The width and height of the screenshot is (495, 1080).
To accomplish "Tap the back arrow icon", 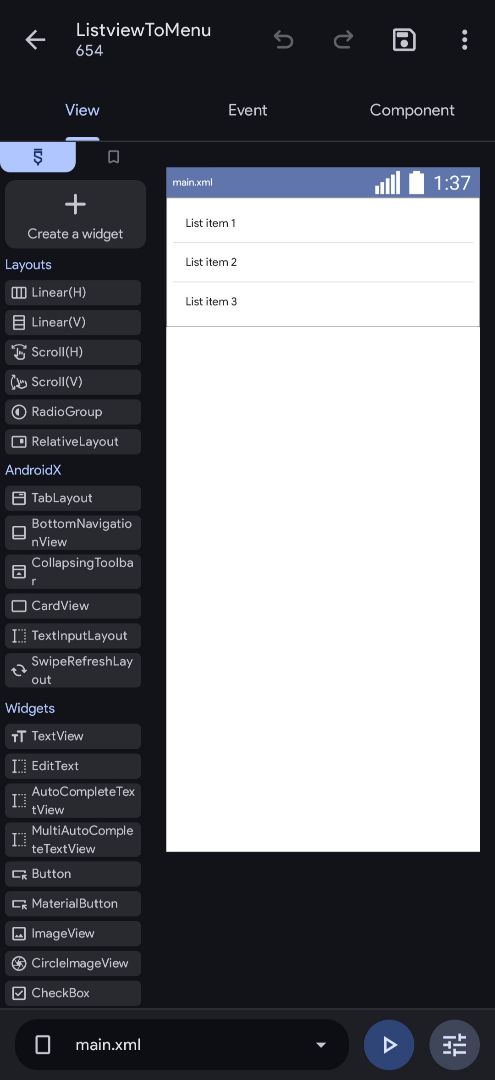I will point(35,40).
